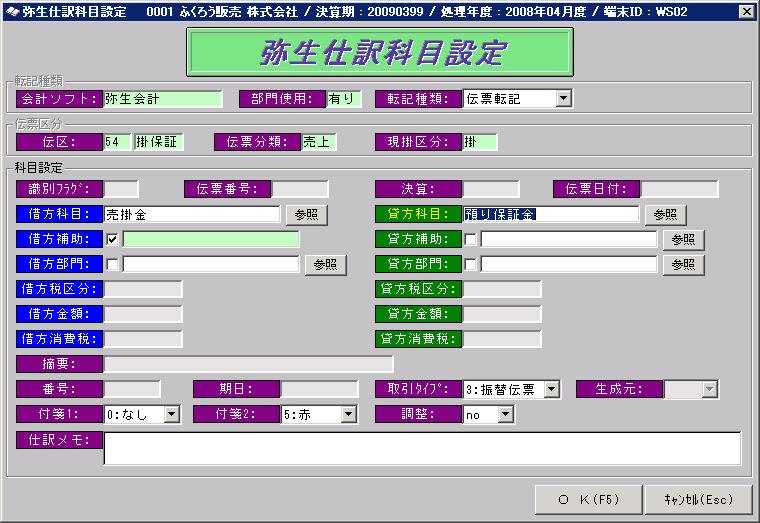Close the 弥生仕訳科目設定 window
760x523 pixels.
pyautogui.click(x=747, y=12)
